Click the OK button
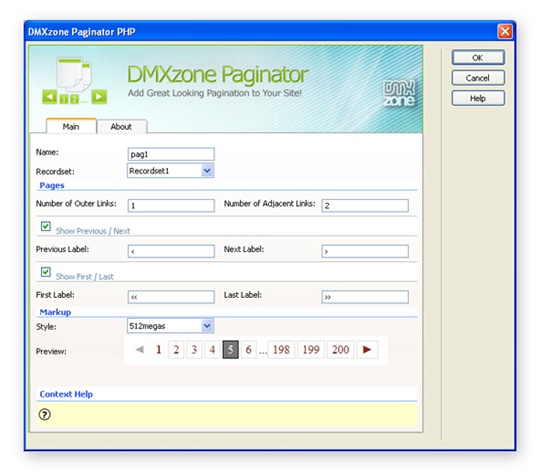This screenshot has height=473, width=540. point(478,58)
